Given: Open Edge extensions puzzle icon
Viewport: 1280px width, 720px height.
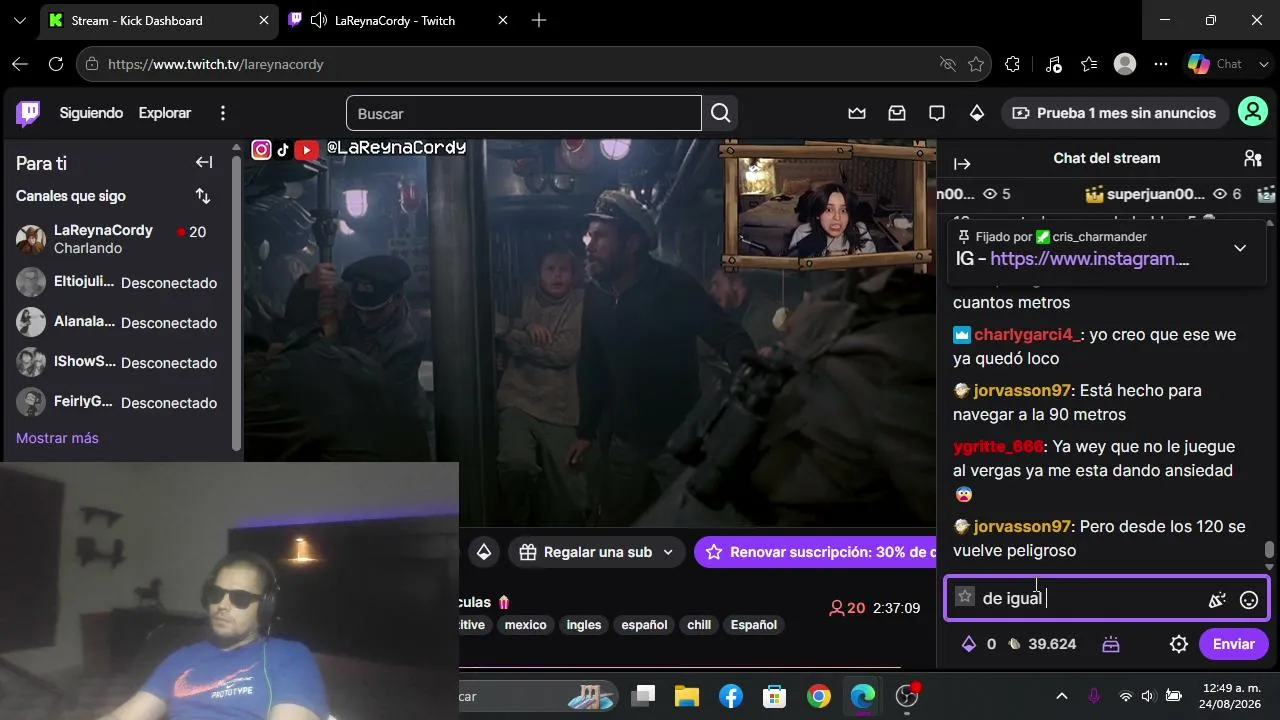Looking at the screenshot, I should pyautogui.click(x=1012, y=64).
